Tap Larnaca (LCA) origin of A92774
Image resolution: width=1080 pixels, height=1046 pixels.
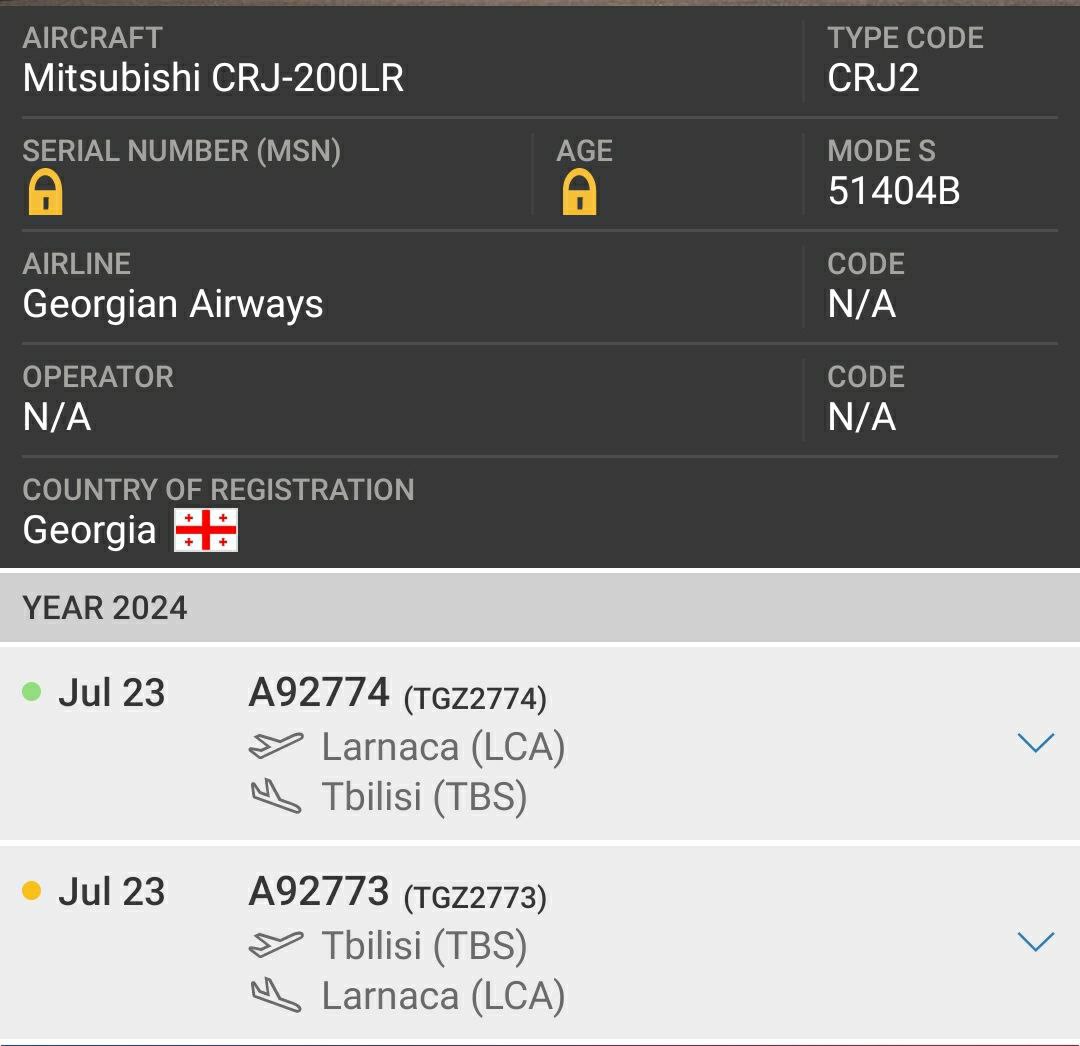(443, 746)
